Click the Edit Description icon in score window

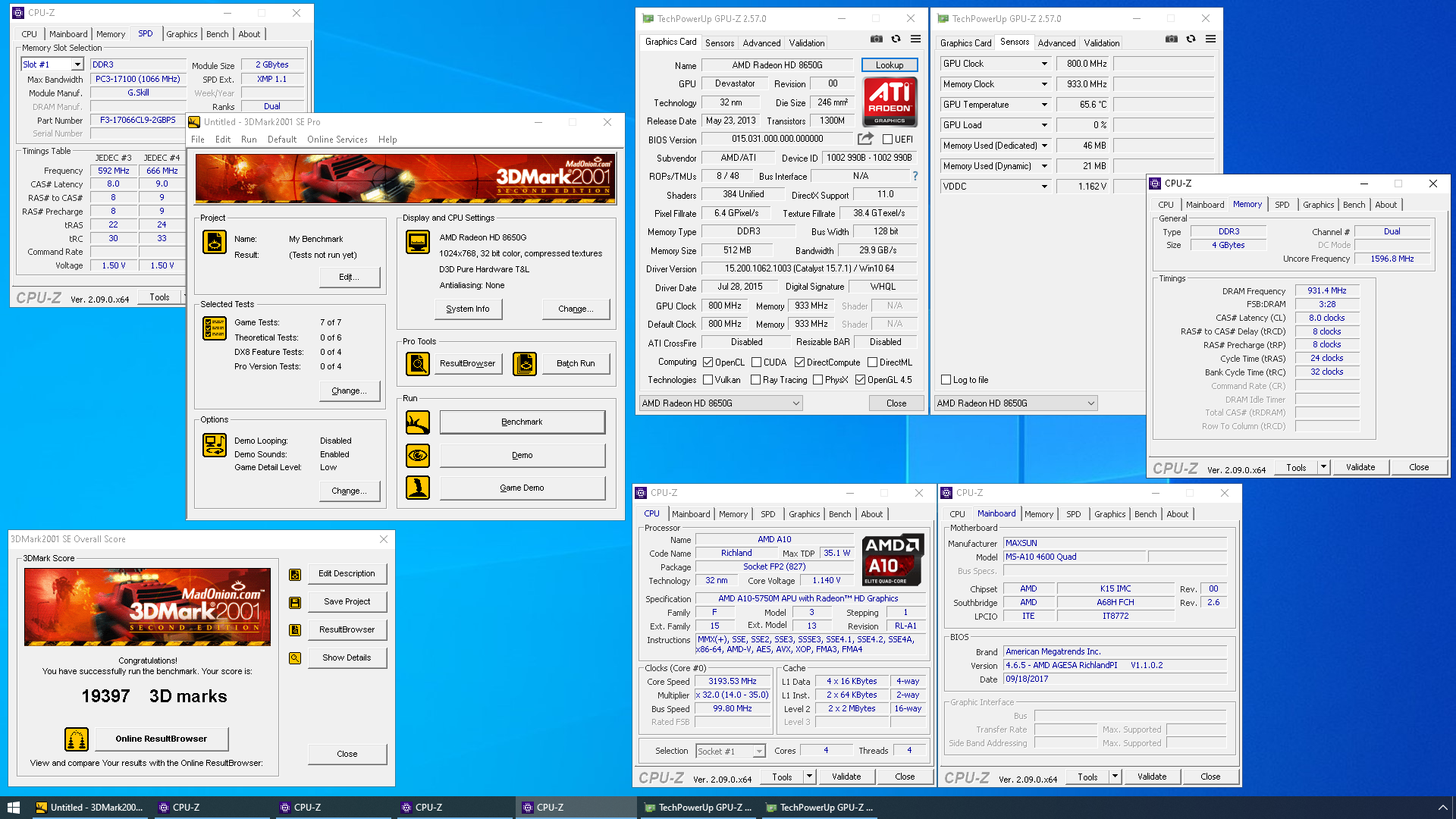click(x=295, y=574)
